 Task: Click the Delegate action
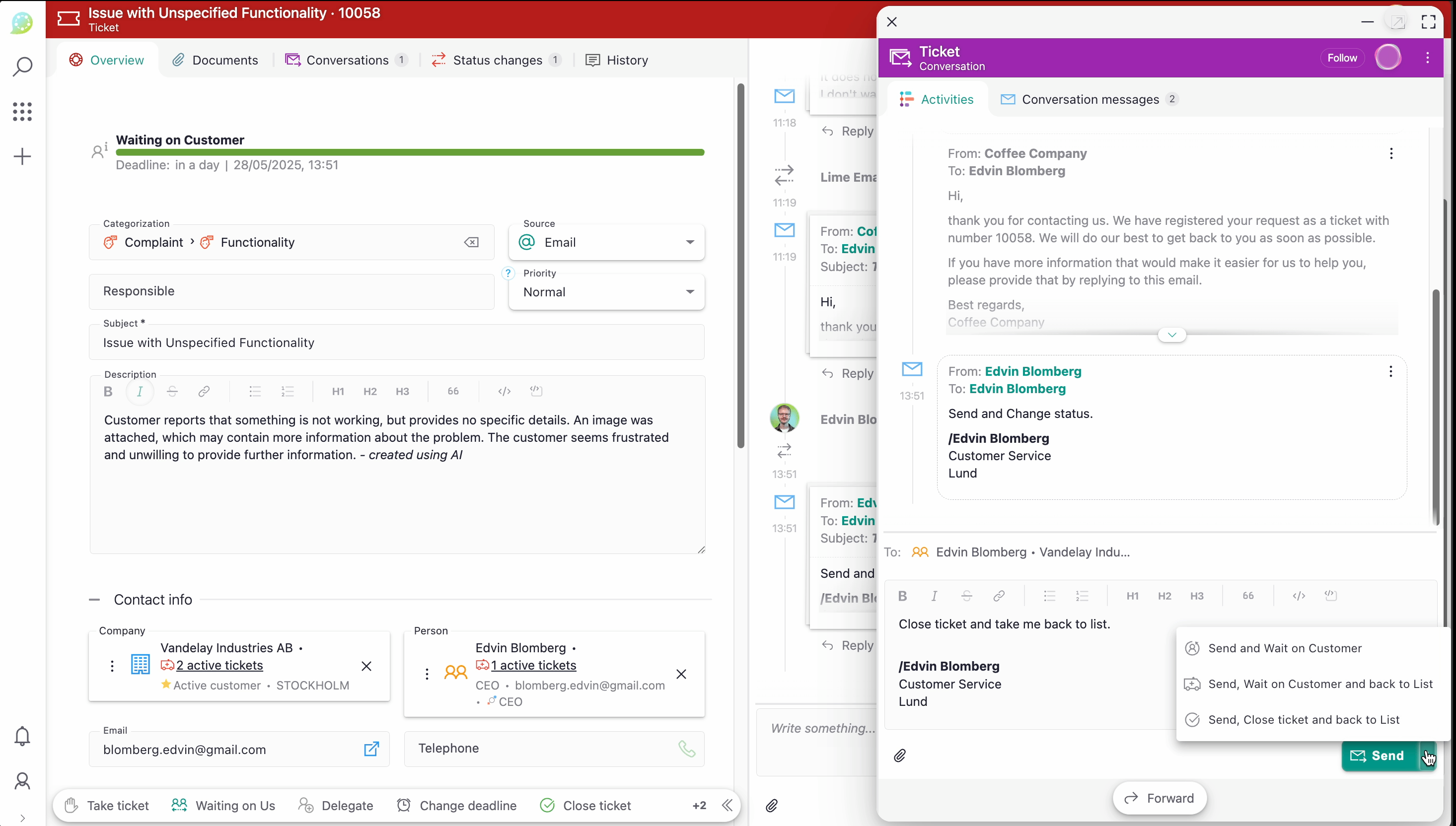pyautogui.click(x=336, y=806)
